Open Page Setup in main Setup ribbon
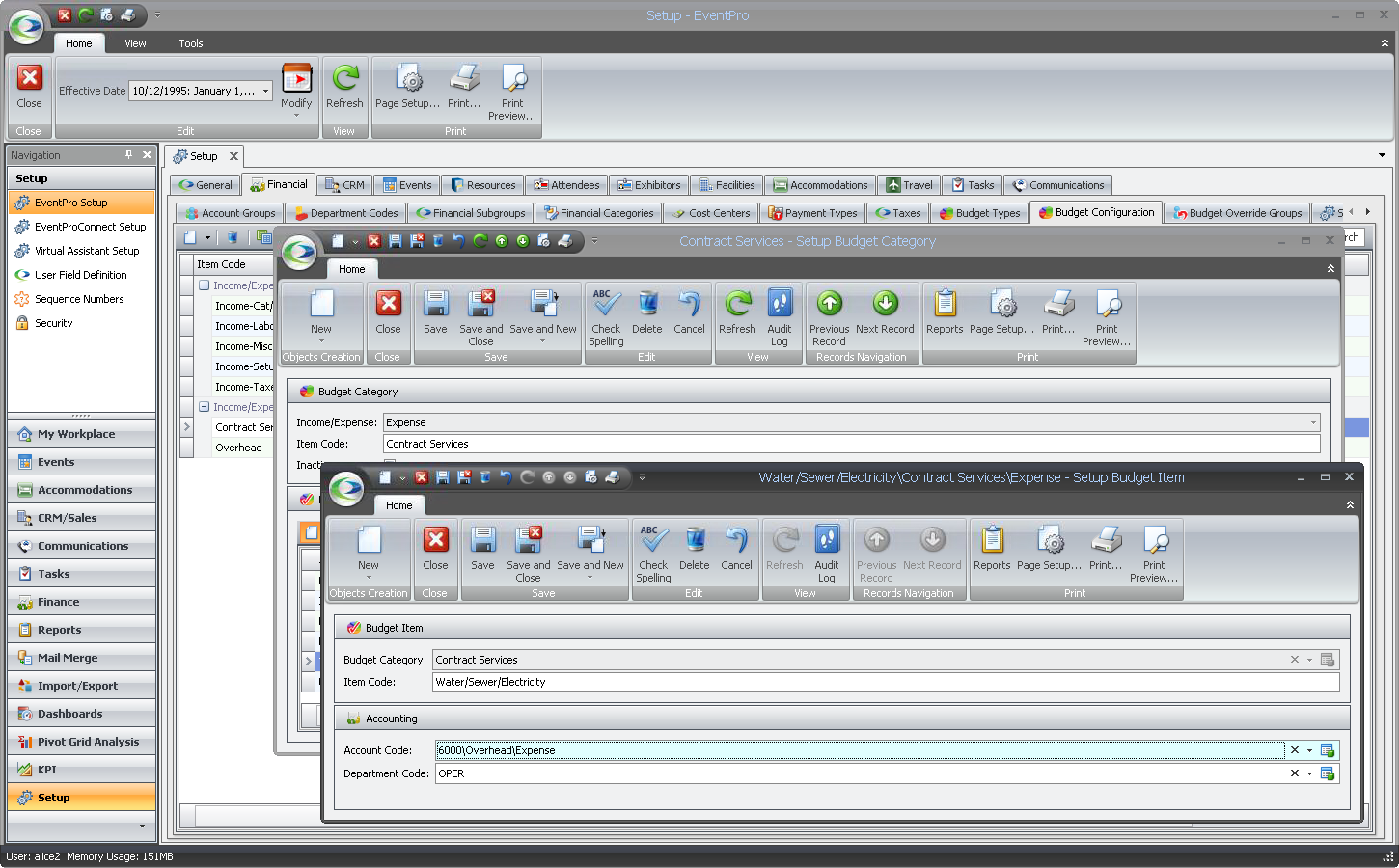The width and height of the screenshot is (1399, 868). point(407,87)
